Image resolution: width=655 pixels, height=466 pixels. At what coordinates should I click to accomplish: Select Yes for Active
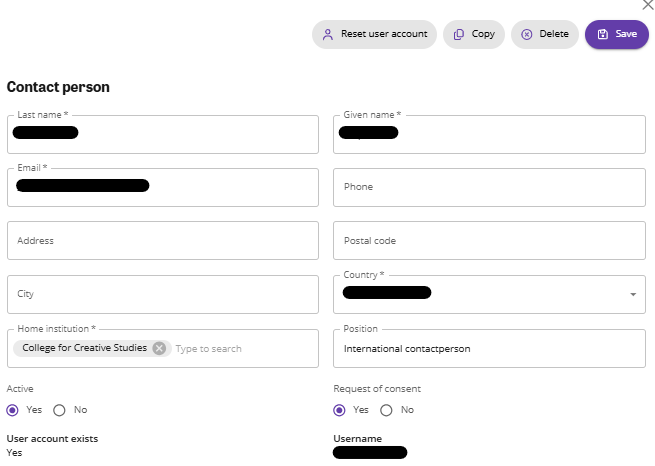[x=13, y=410]
